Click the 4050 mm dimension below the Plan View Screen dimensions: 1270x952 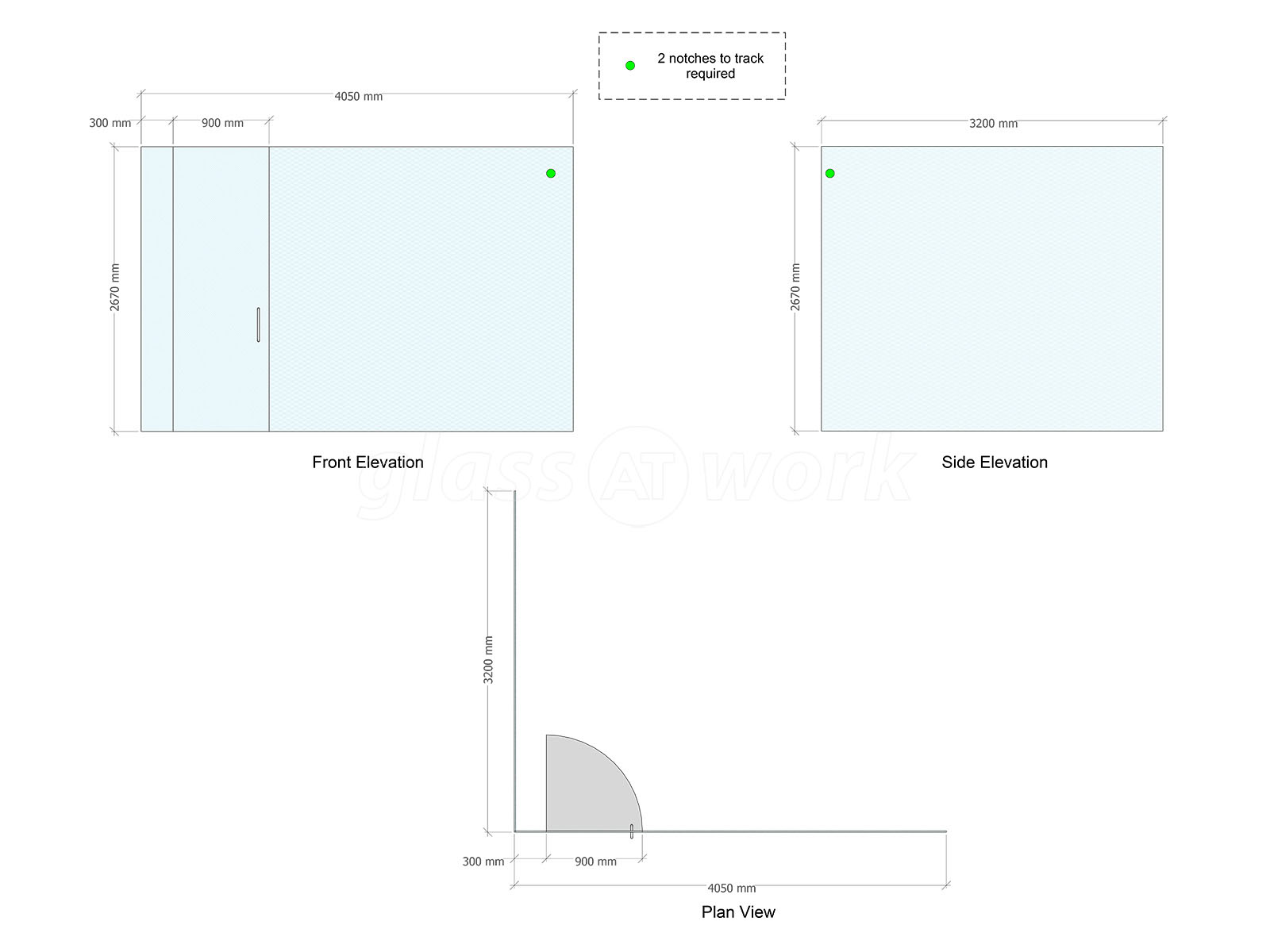732,889
